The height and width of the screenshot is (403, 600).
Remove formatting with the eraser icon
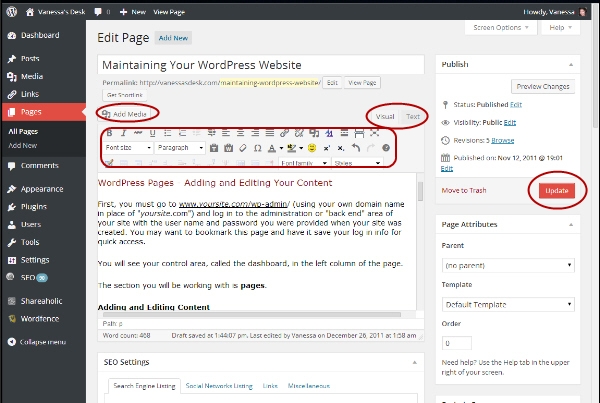tap(243, 148)
